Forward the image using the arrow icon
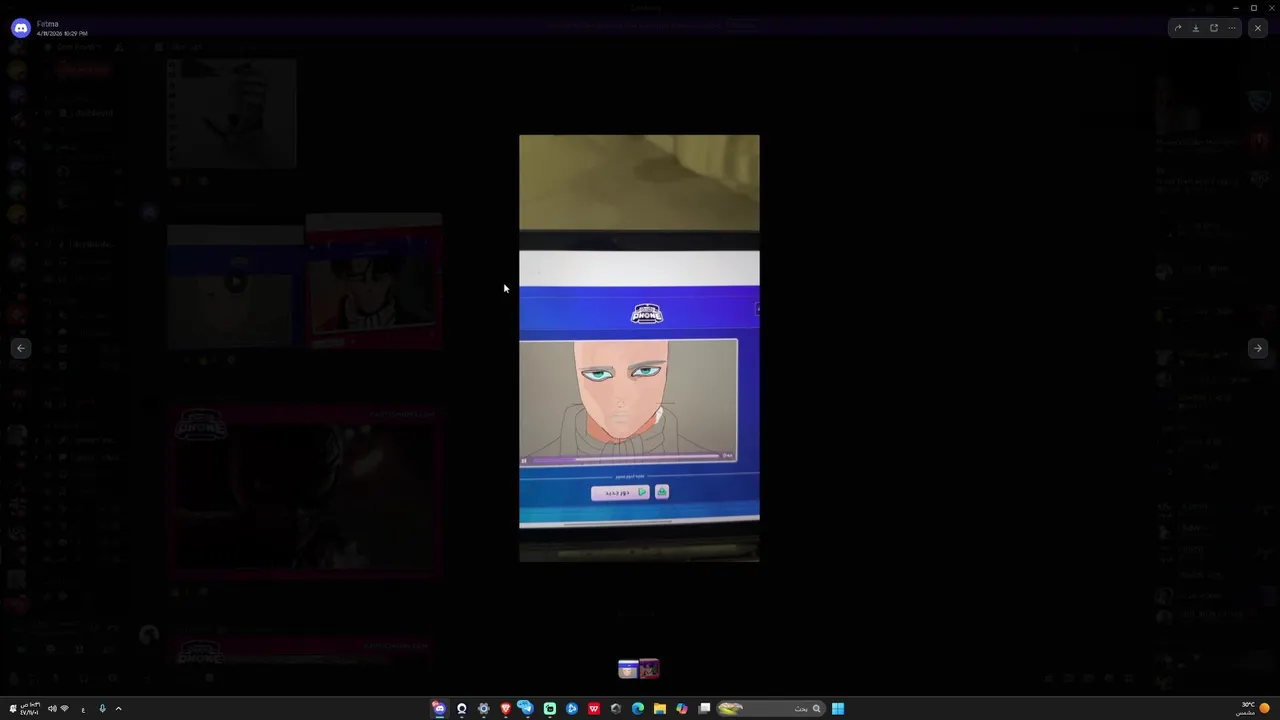 click(x=1178, y=28)
